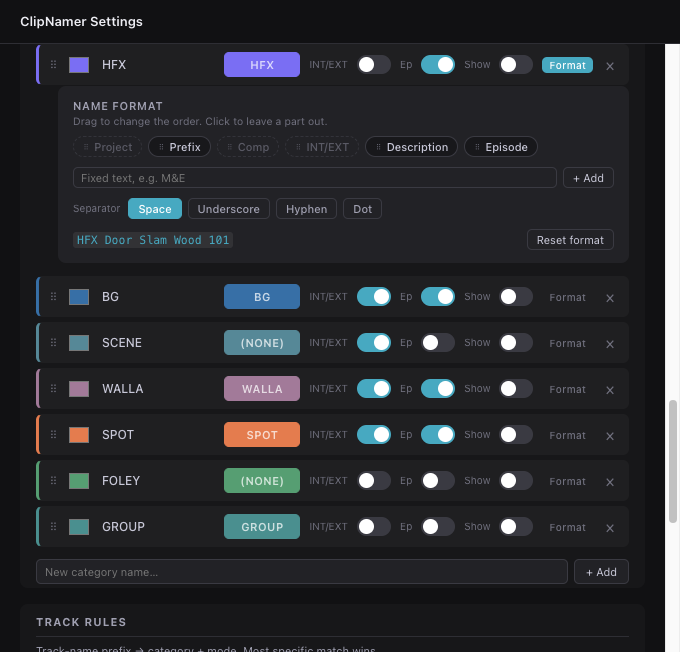
Task: Expand the Format panel for FOLEY
Action: coord(567,481)
